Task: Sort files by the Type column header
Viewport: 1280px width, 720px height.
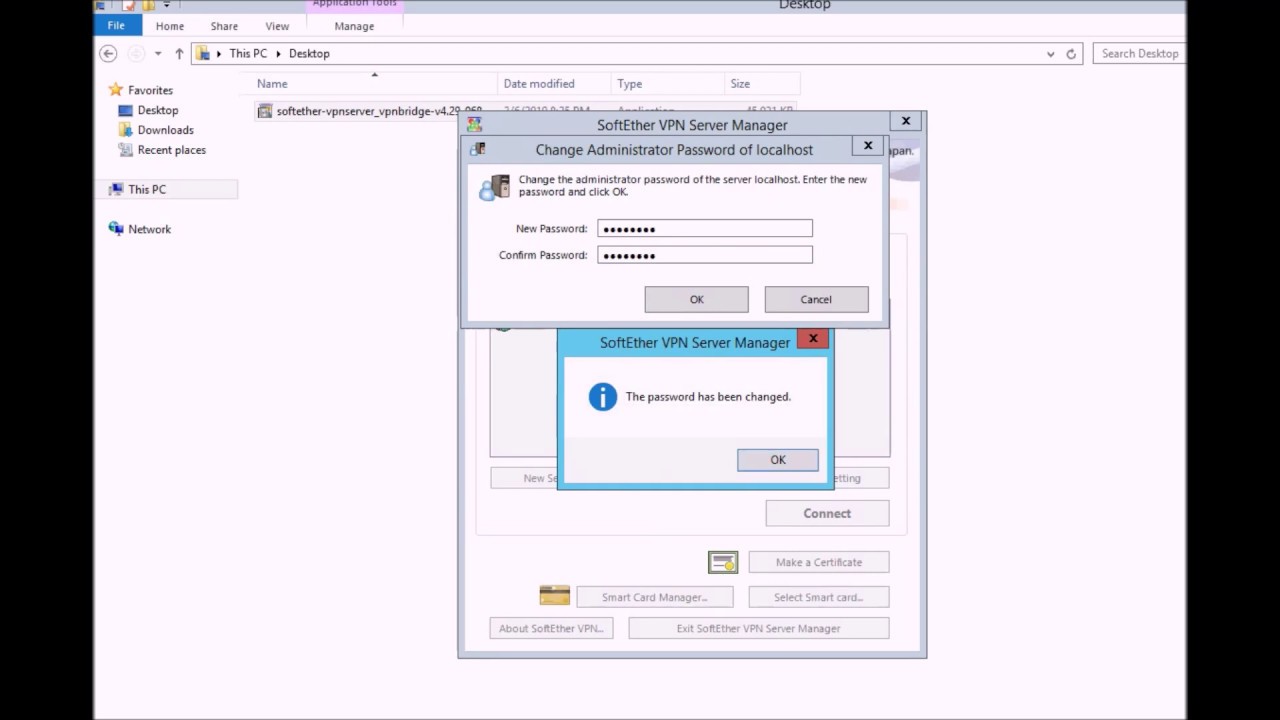Action: click(x=667, y=84)
